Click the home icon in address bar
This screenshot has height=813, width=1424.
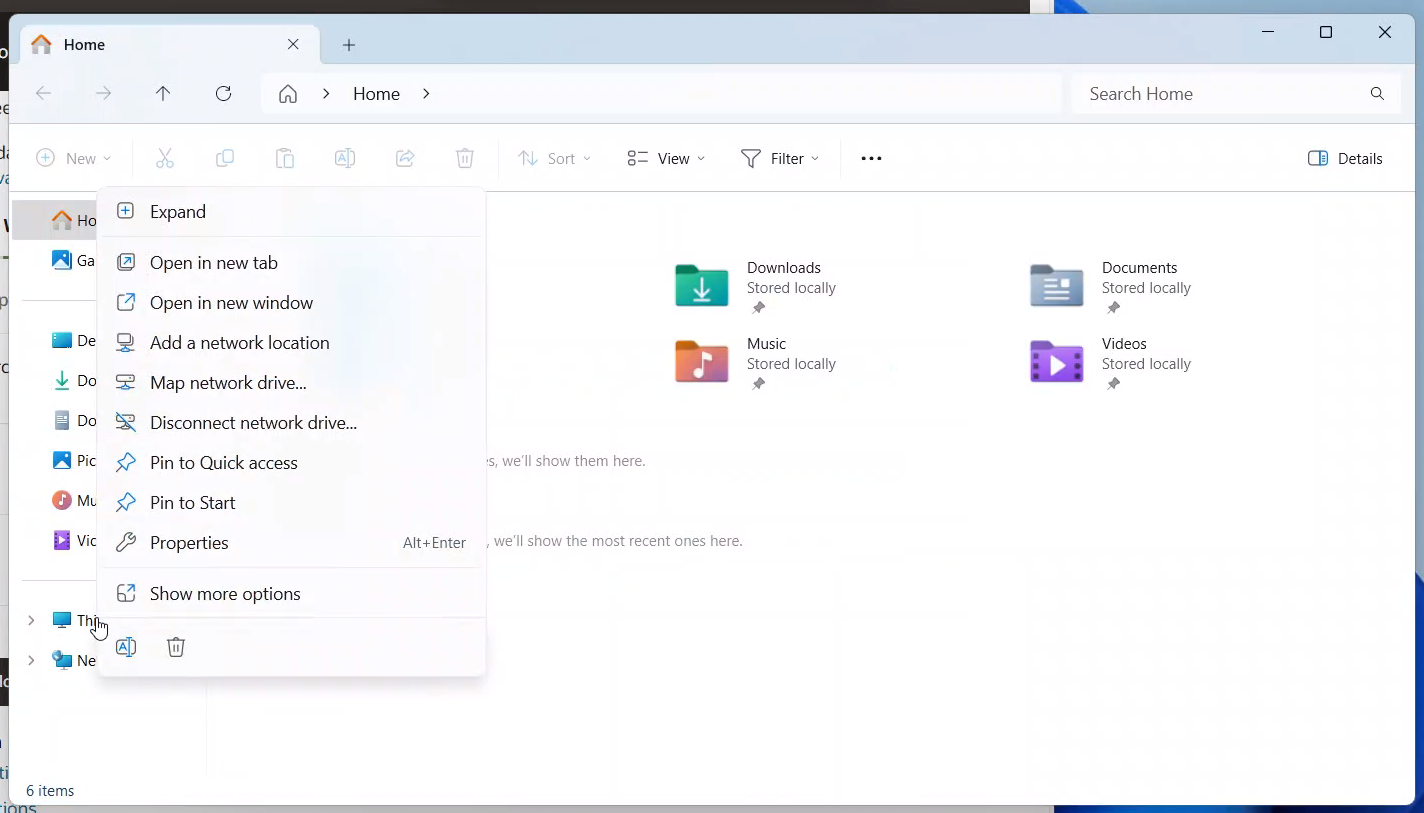(288, 93)
